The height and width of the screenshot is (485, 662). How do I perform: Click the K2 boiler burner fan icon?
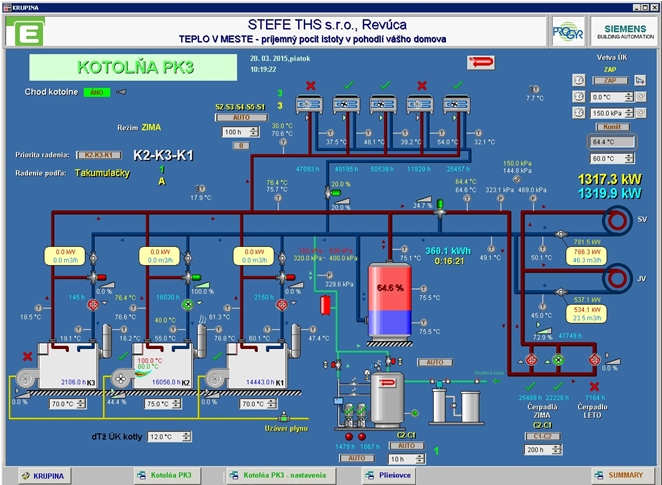(x=121, y=379)
